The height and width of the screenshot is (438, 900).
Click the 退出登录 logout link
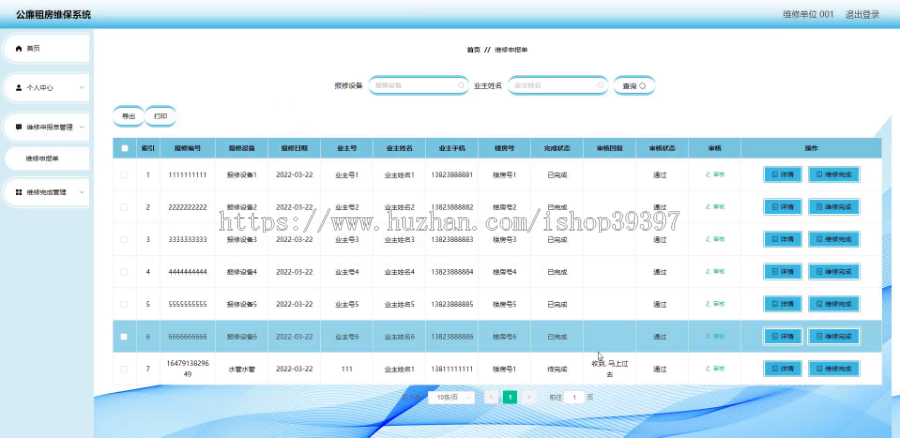(x=862, y=14)
